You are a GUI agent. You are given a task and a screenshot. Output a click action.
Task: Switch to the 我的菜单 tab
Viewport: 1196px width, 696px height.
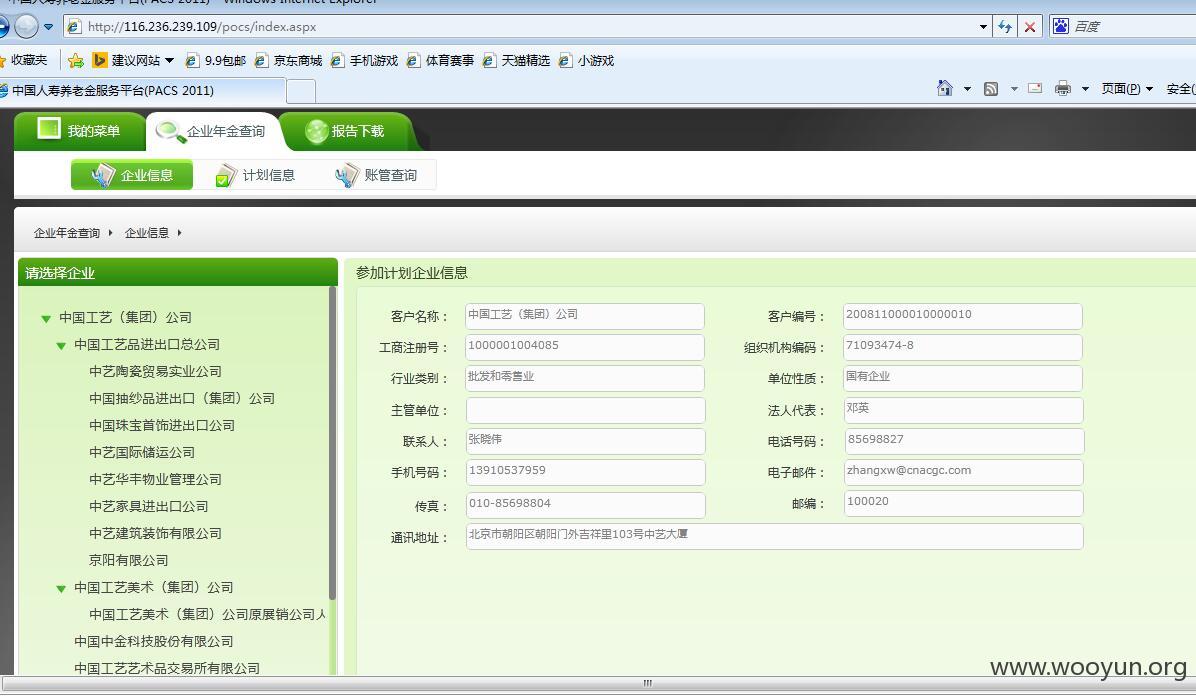coord(79,130)
